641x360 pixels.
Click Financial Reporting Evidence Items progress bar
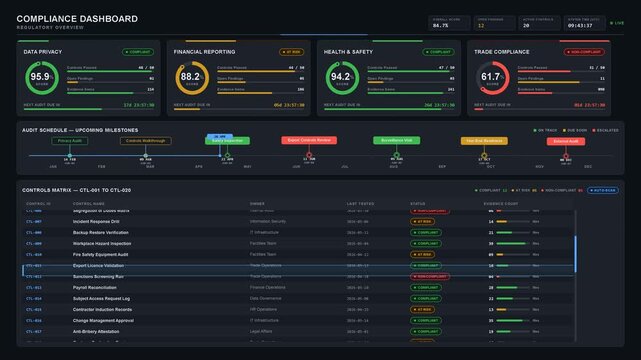260,93
